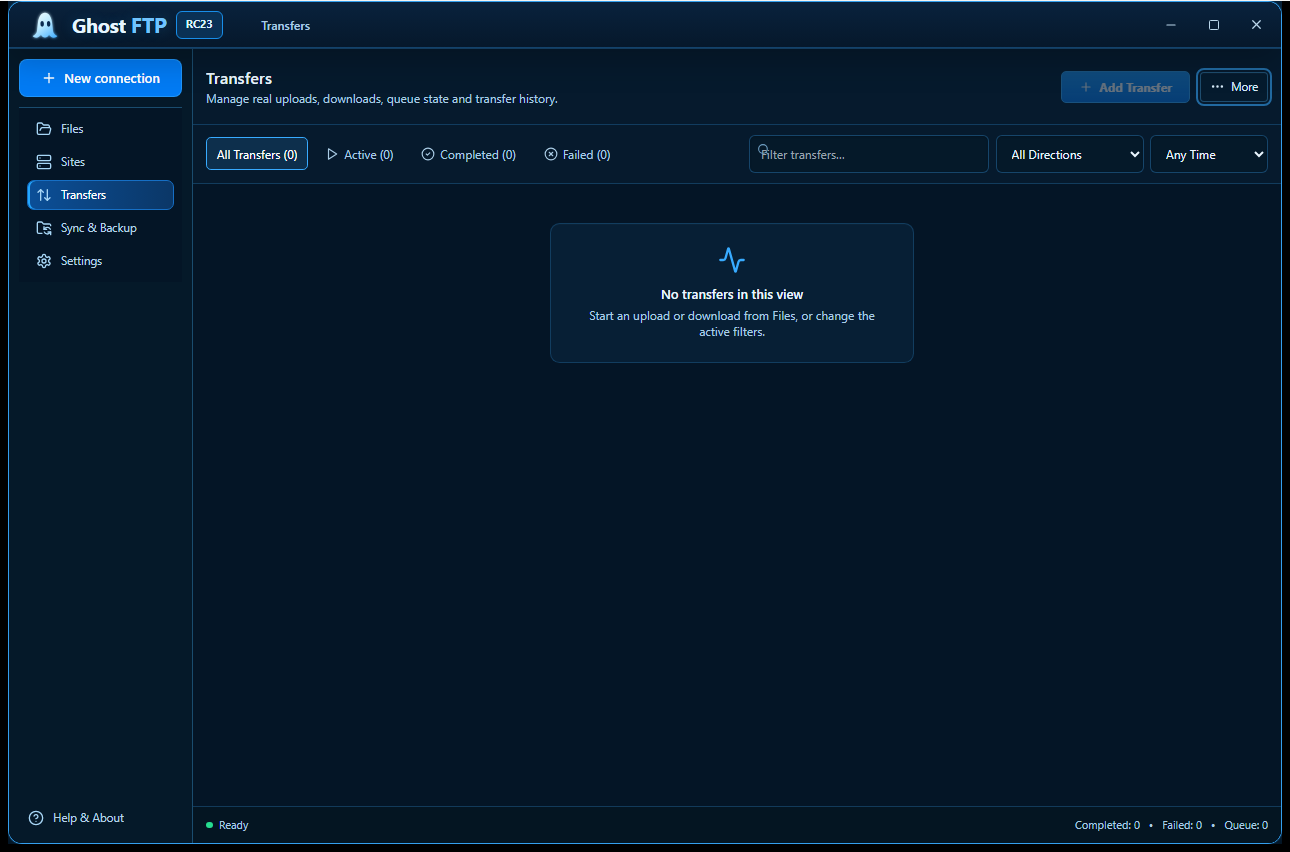
Task: Click the Ready status text
Action: [x=234, y=825]
